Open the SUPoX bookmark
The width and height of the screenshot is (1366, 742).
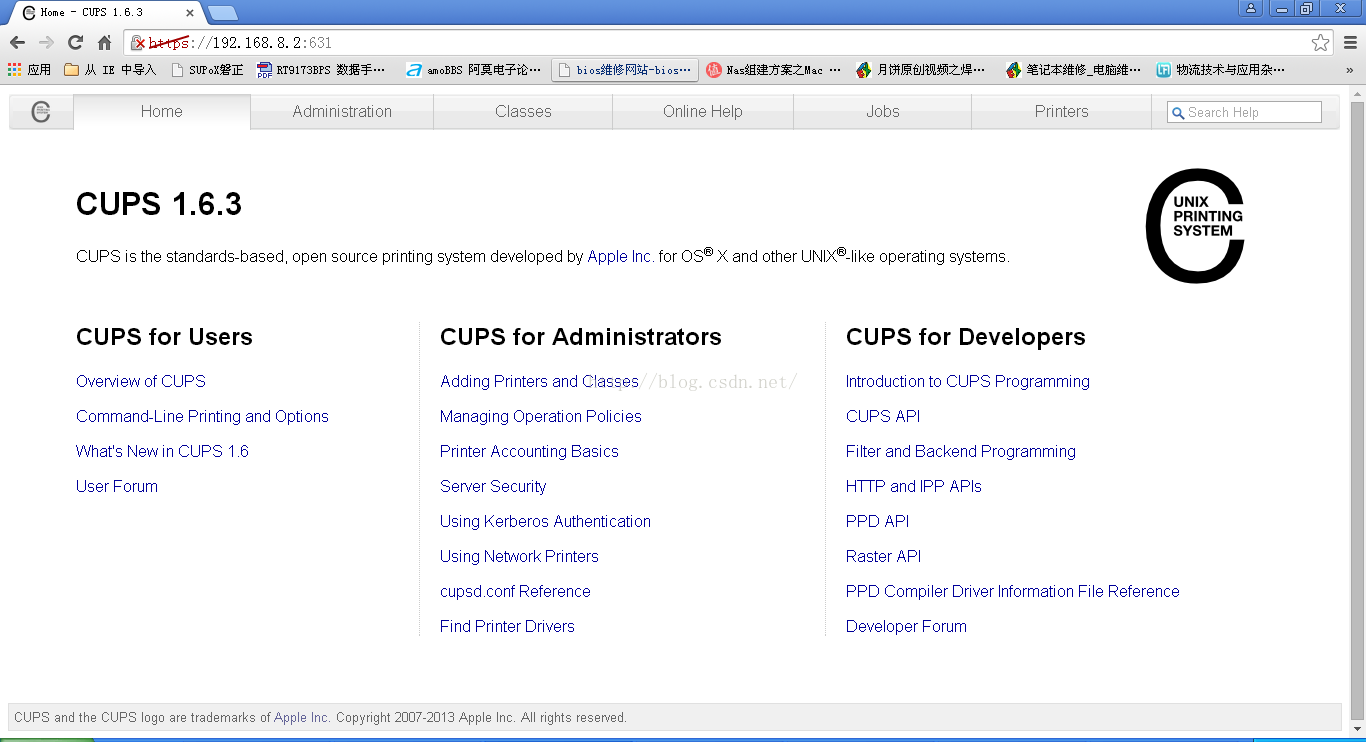pyautogui.click(x=207, y=70)
